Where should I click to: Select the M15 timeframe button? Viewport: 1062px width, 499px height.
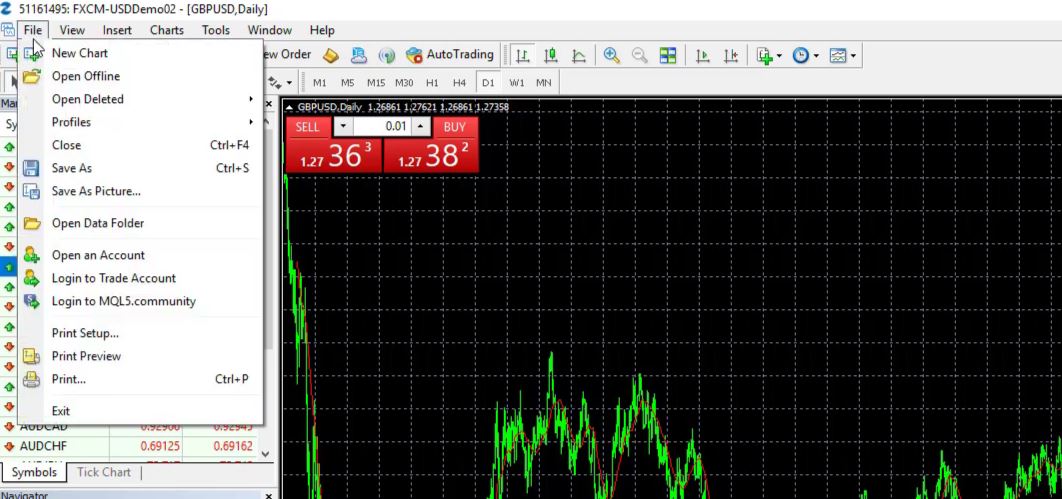tap(376, 83)
